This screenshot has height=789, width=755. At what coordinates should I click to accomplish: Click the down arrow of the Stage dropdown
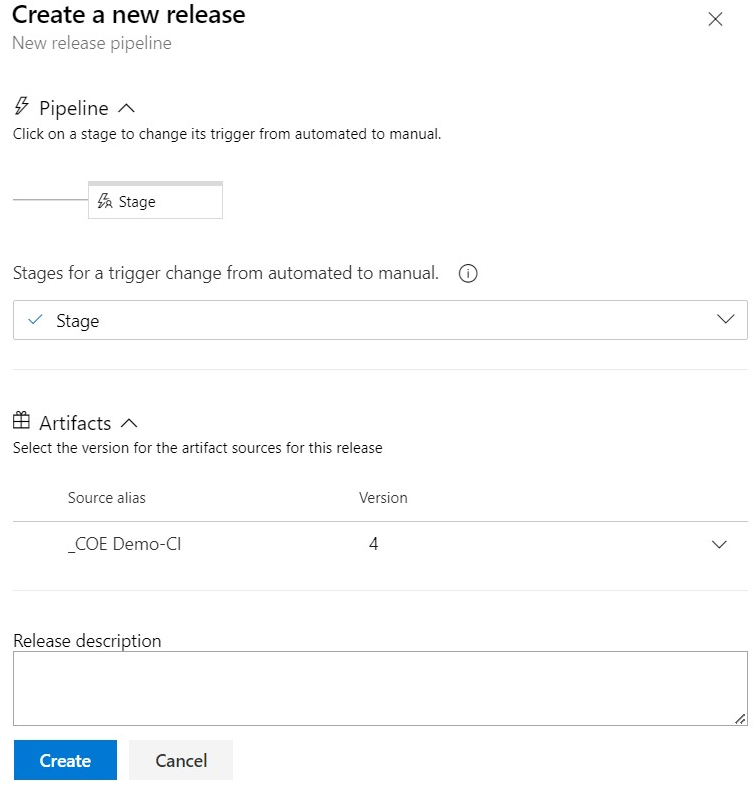coord(726,320)
